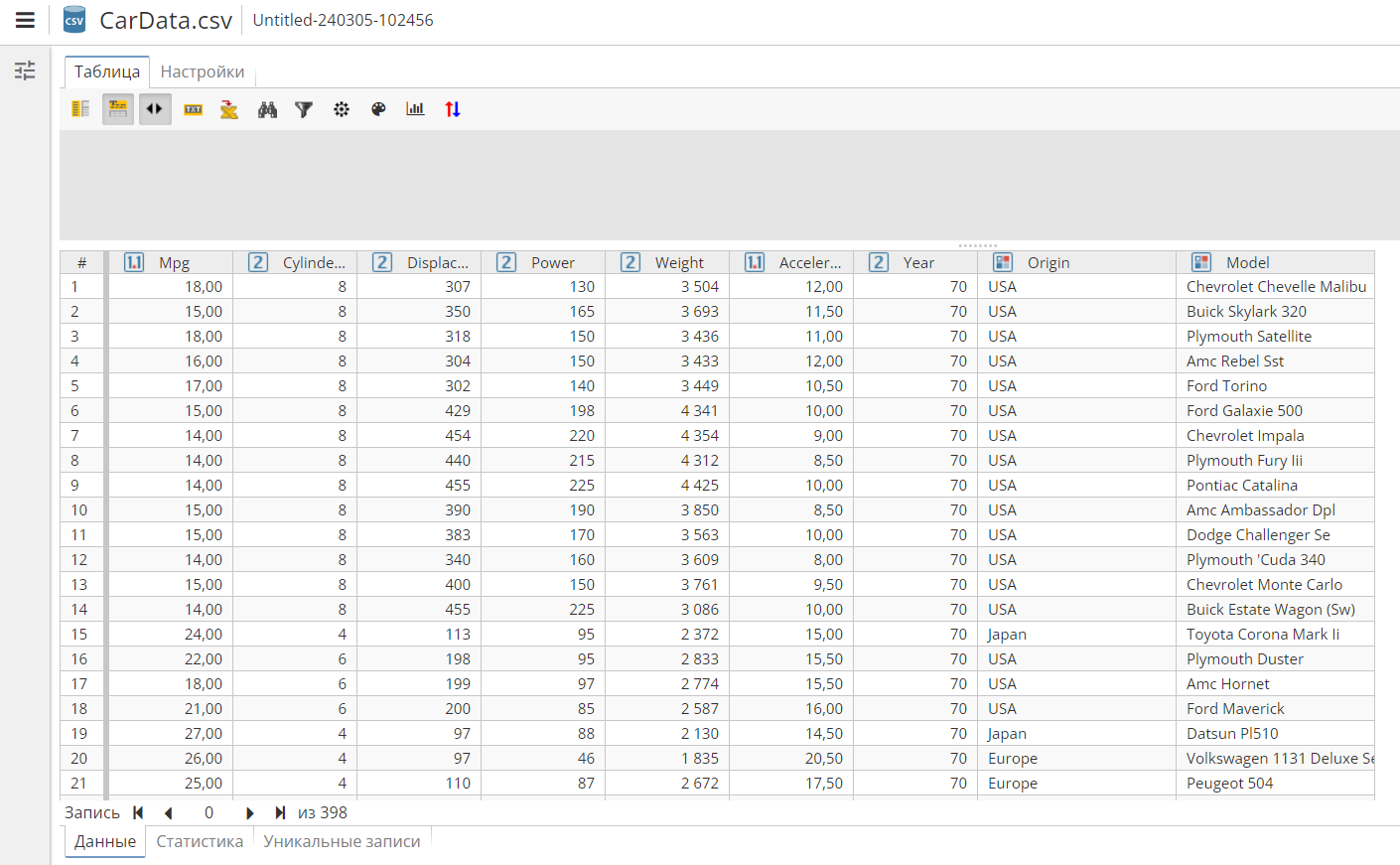Select cell Ford Torino
The width and height of the screenshot is (1400, 865).
click(1276, 385)
